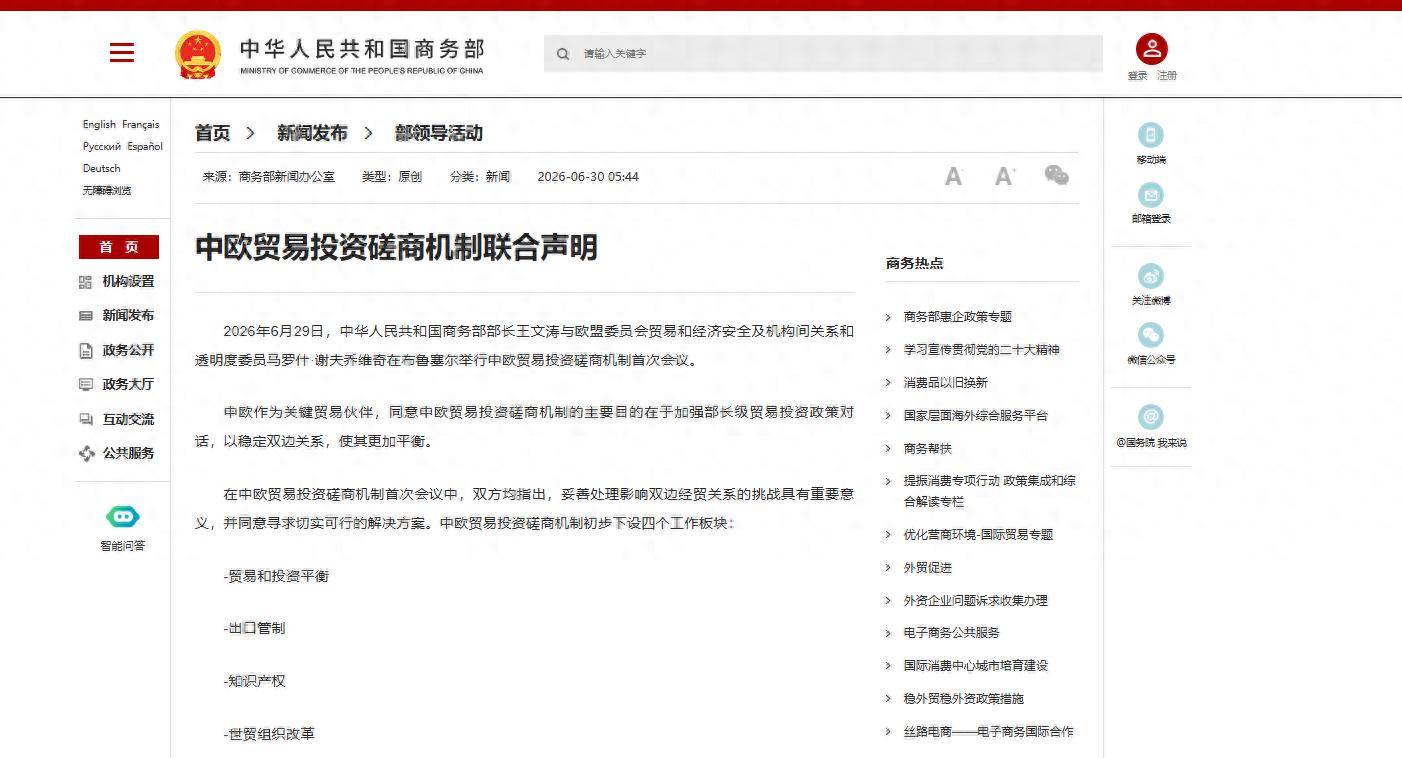Click the list item -知识产权
This screenshot has width=1402, height=758.
click(x=254, y=681)
